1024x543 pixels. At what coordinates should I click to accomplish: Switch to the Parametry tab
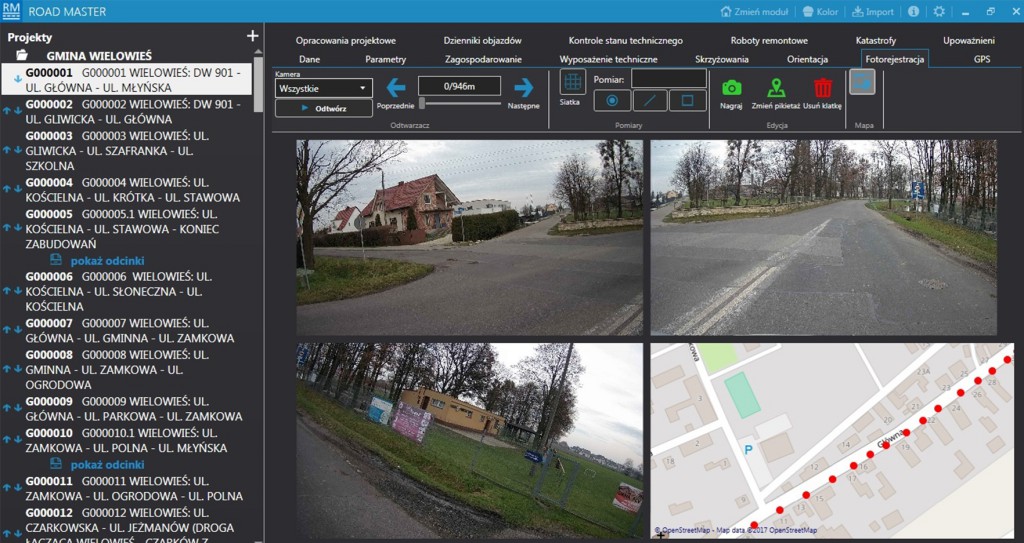pyautogui.click(x=385, y=59)
